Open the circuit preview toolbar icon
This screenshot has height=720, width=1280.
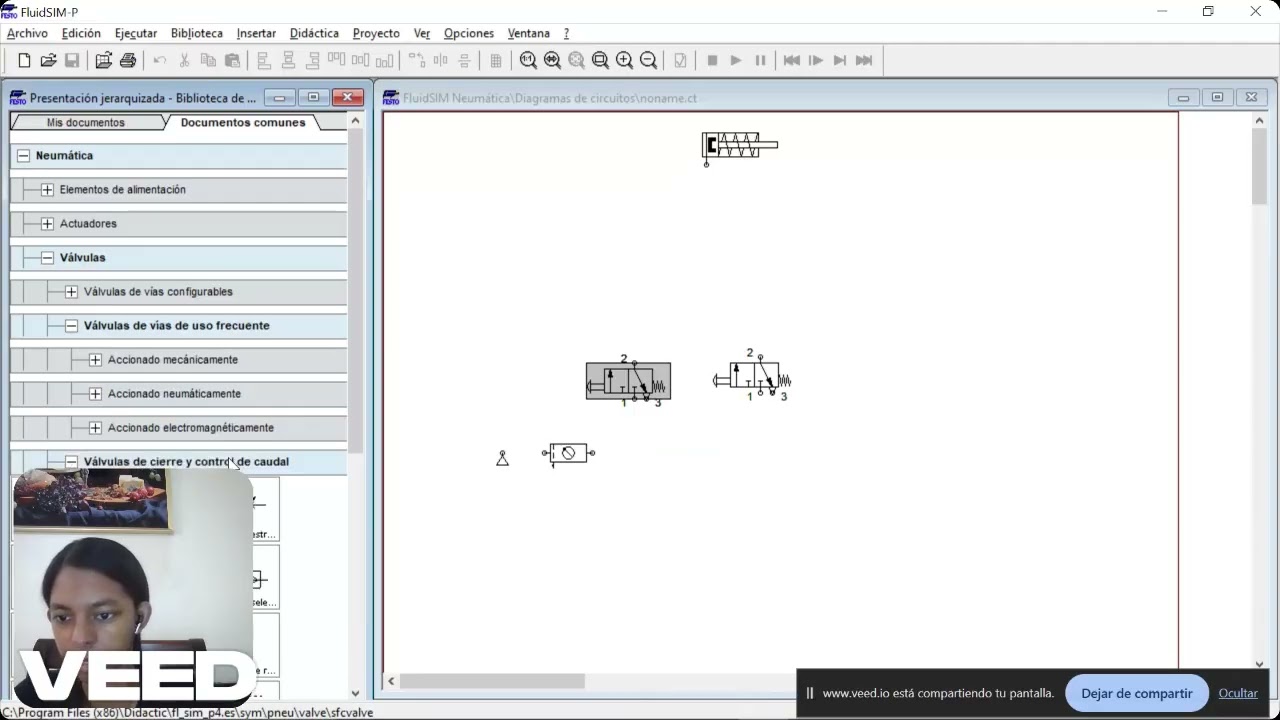pyautogui.click(x=103, y=61)
